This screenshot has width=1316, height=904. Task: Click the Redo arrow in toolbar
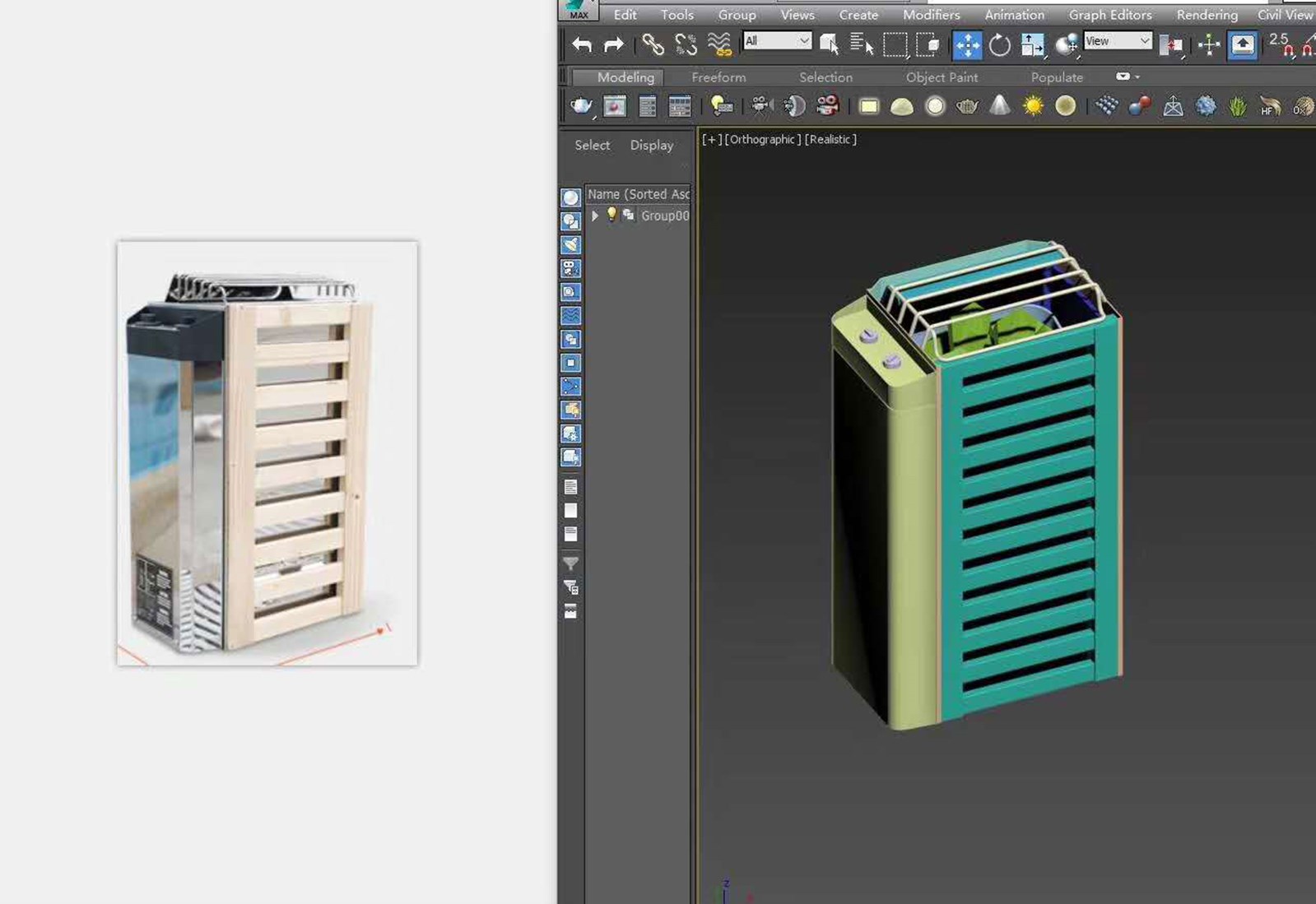coord(614,44)
